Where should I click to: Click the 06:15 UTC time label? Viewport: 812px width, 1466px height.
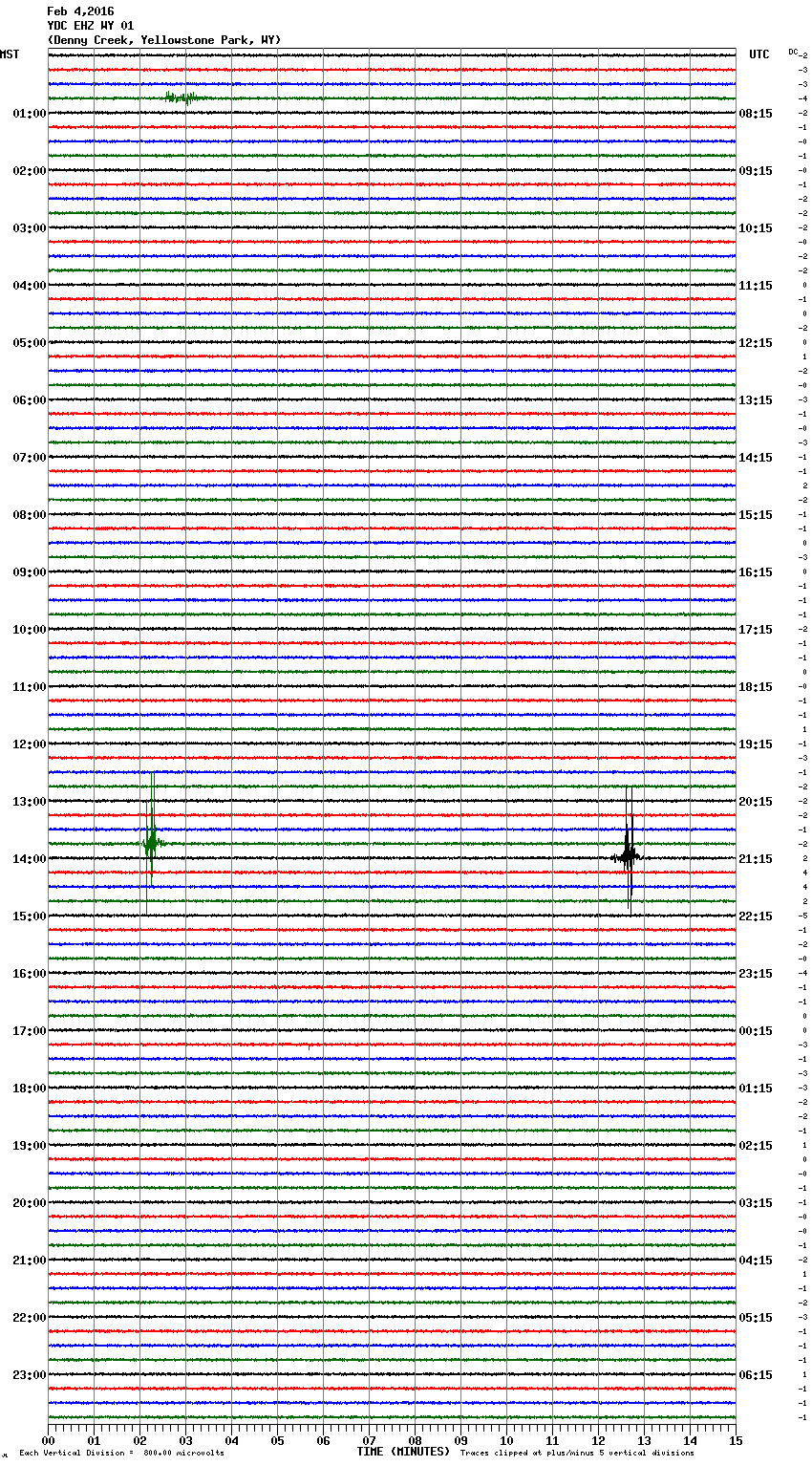[x=756, y=1375]
